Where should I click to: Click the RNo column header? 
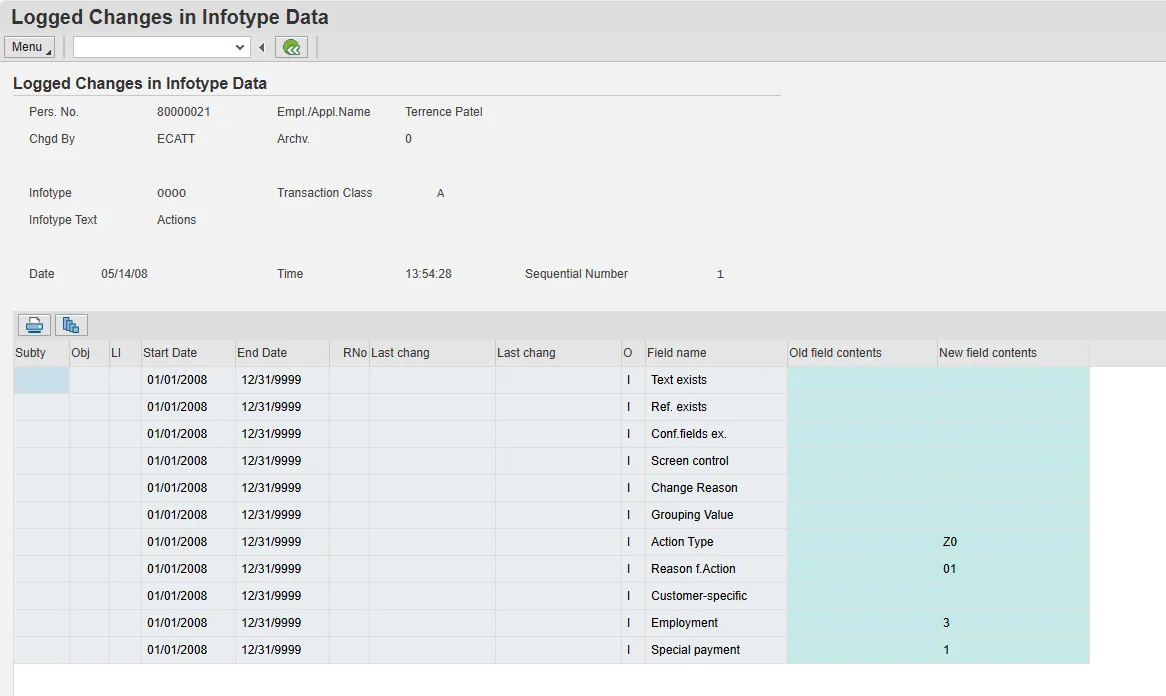click(x=354, y=353)
